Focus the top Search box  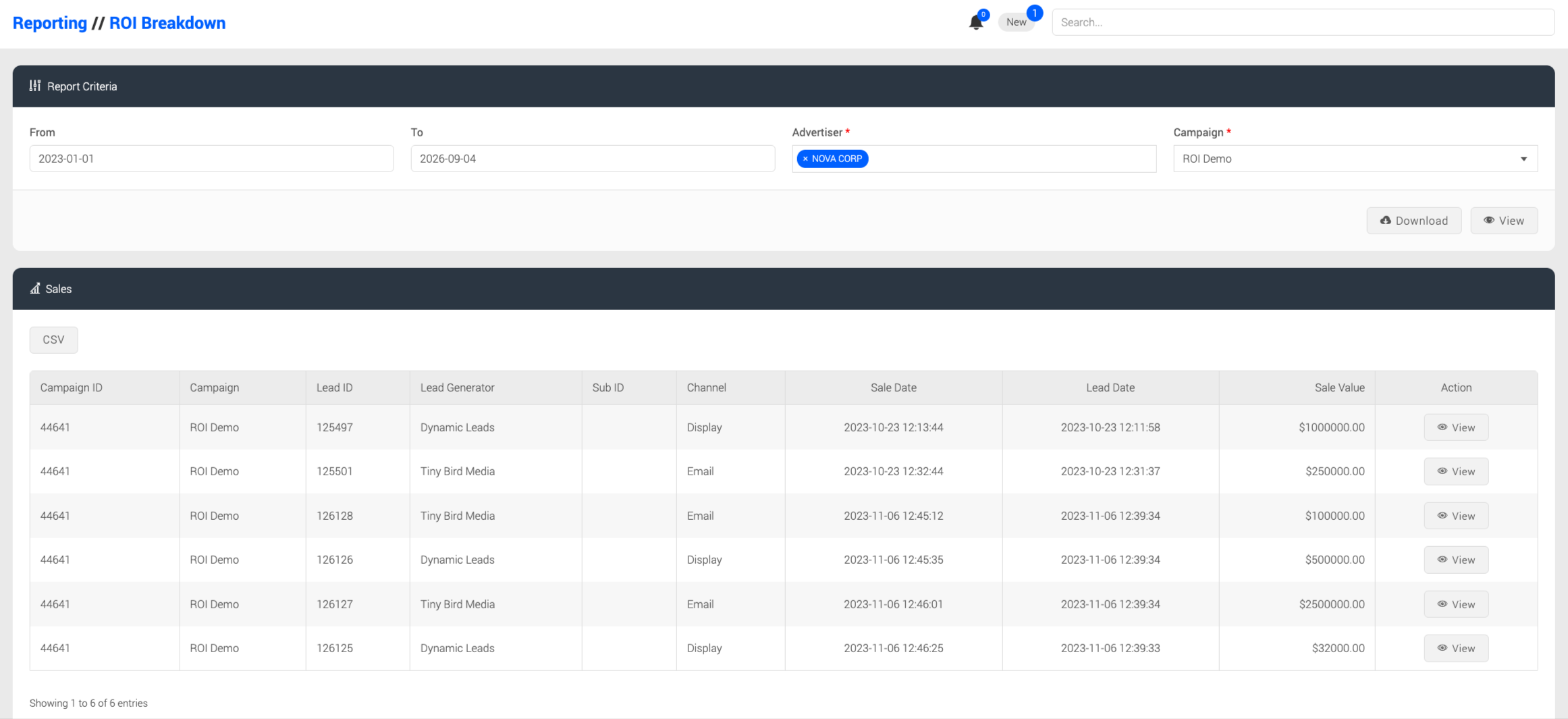pos(1303,22)
